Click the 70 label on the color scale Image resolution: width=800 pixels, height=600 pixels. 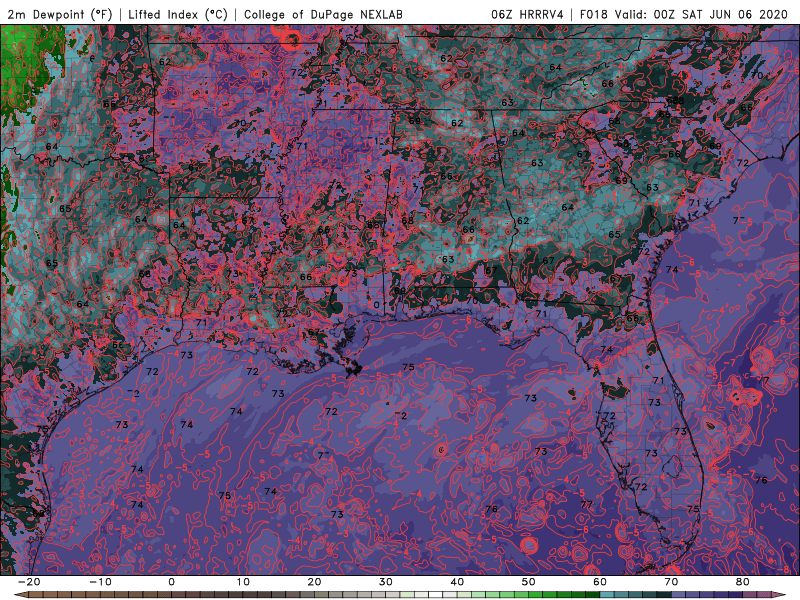click(671, 582)
